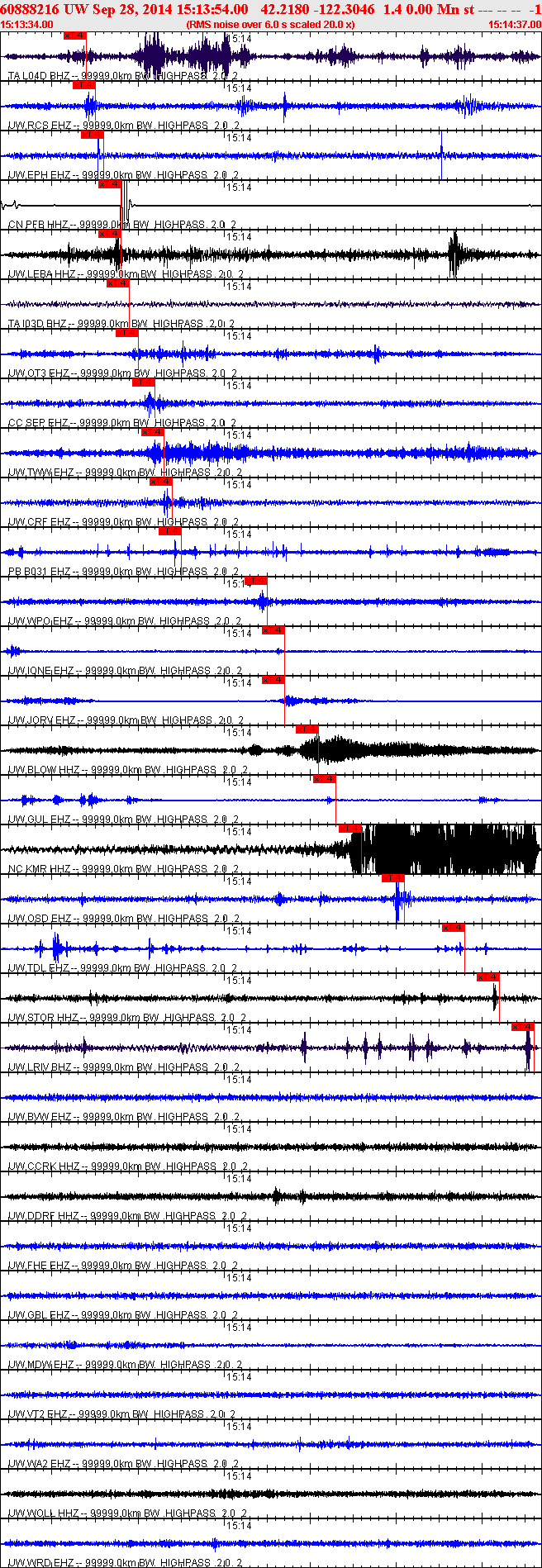
Task: Click the red pick flag on UW.TWW trace
Action: click(153, 432)
